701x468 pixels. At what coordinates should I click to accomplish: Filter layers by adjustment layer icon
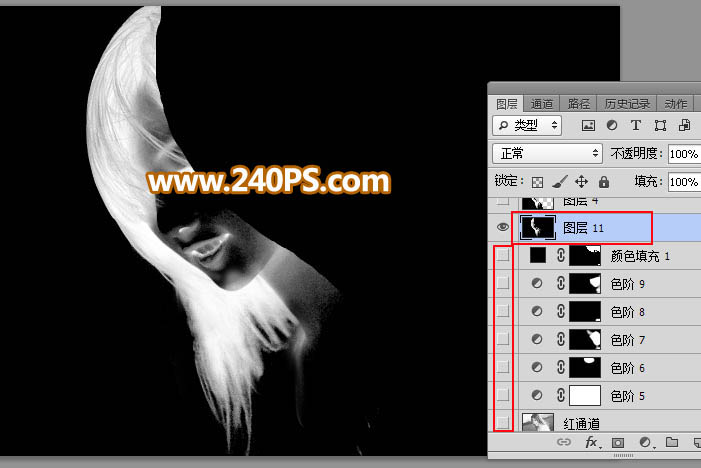click(x=612, y=126)
